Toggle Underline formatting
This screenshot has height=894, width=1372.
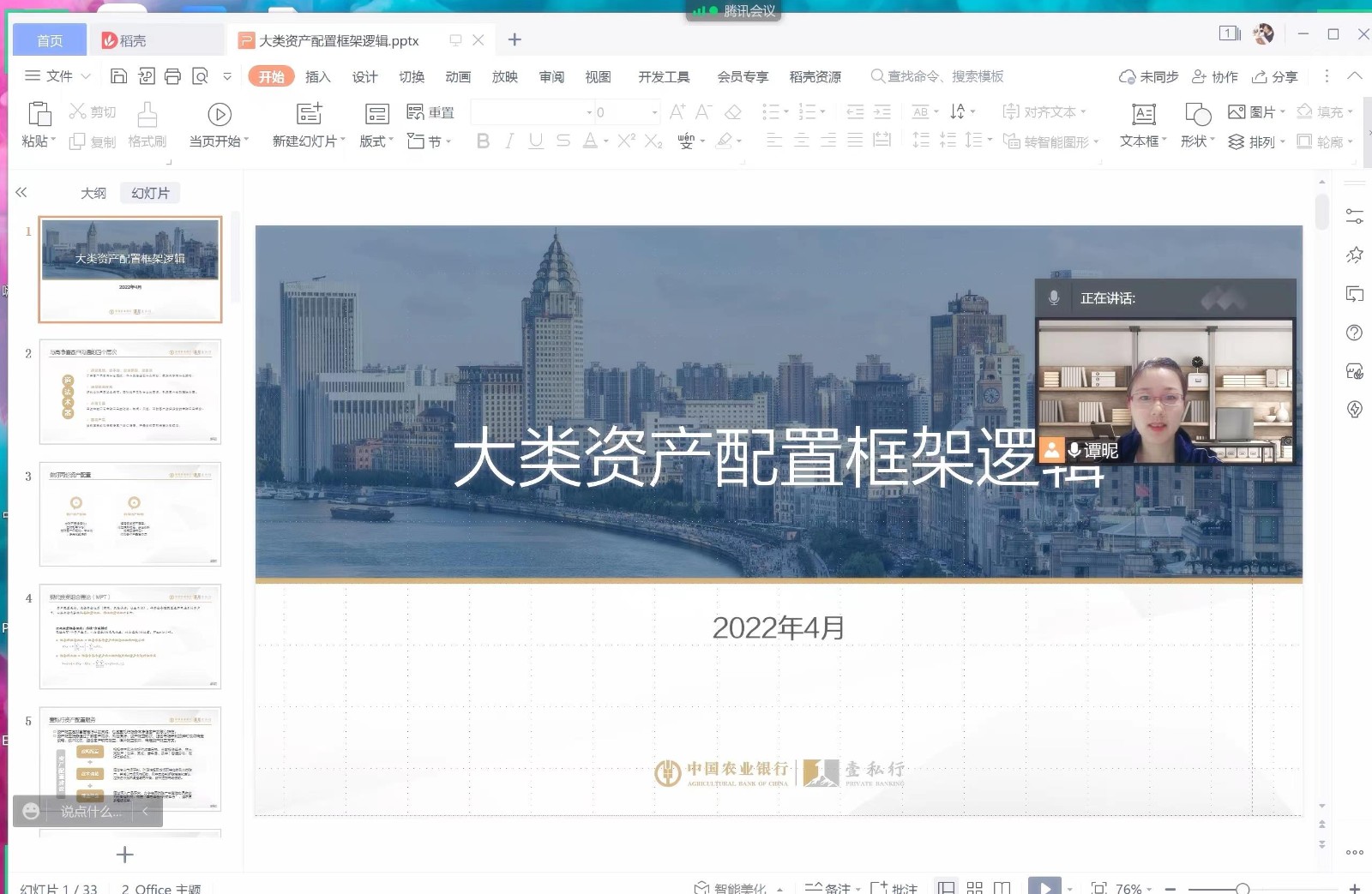(536, 141)
